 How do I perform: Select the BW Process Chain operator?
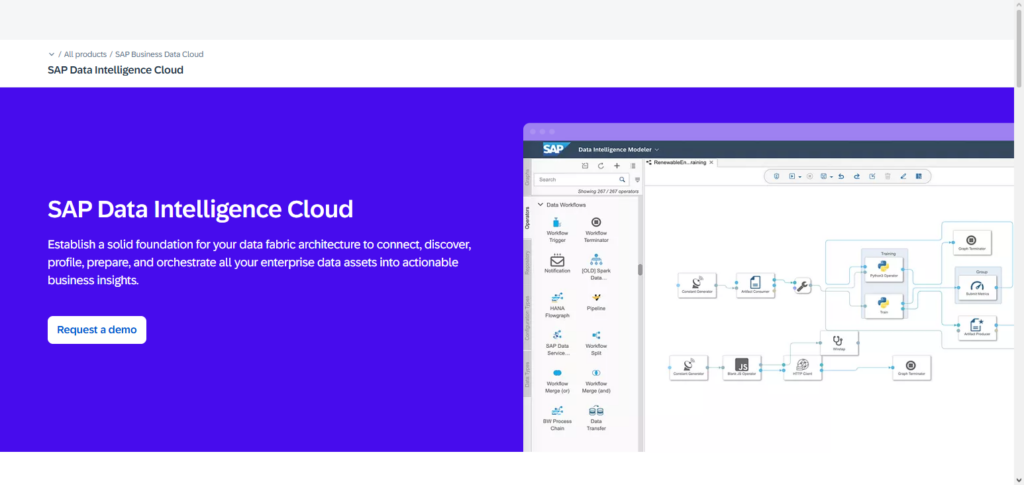point(557,418)
